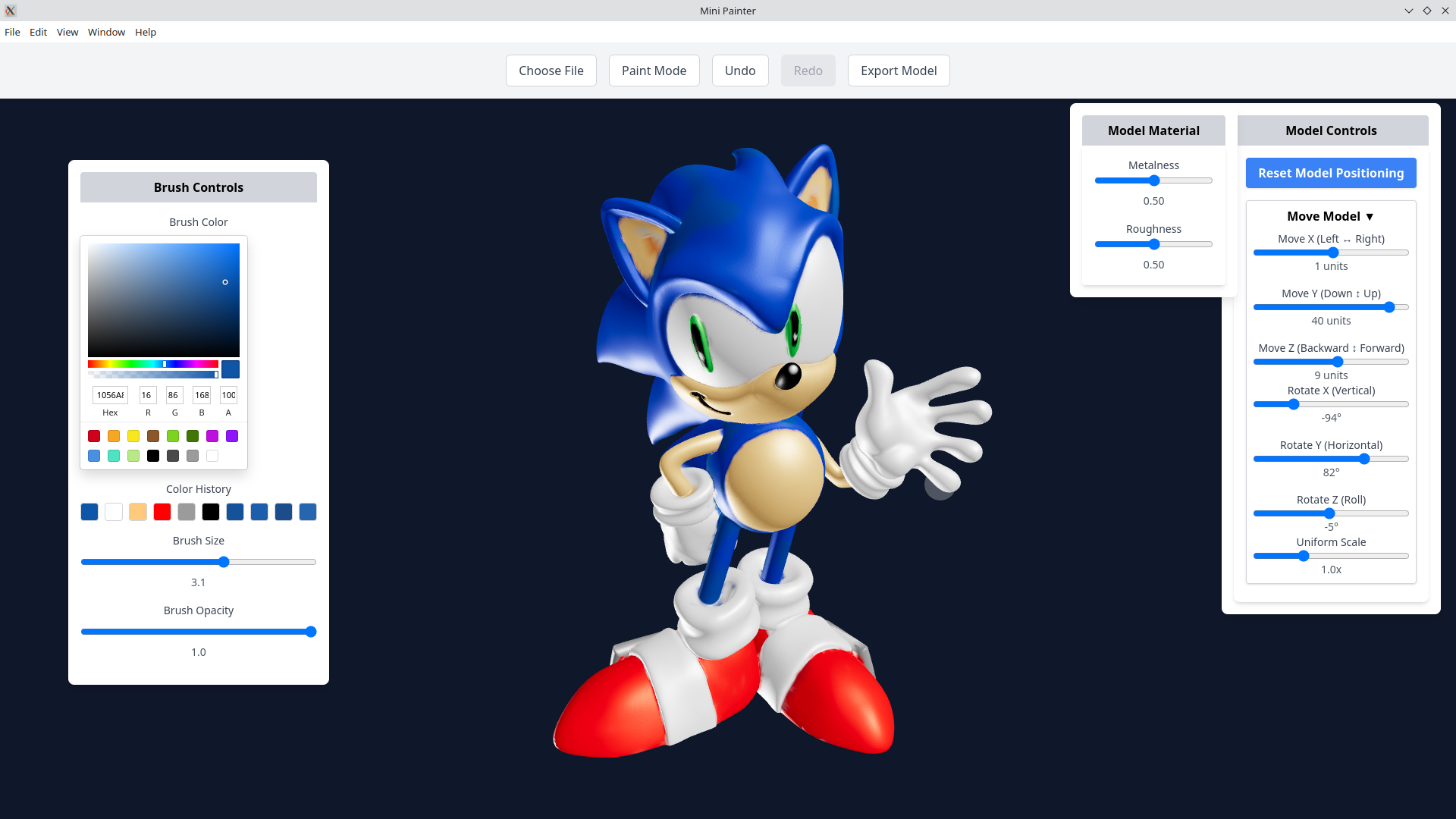
Task: Click the Brush Controls panel header
Action: 199,187
